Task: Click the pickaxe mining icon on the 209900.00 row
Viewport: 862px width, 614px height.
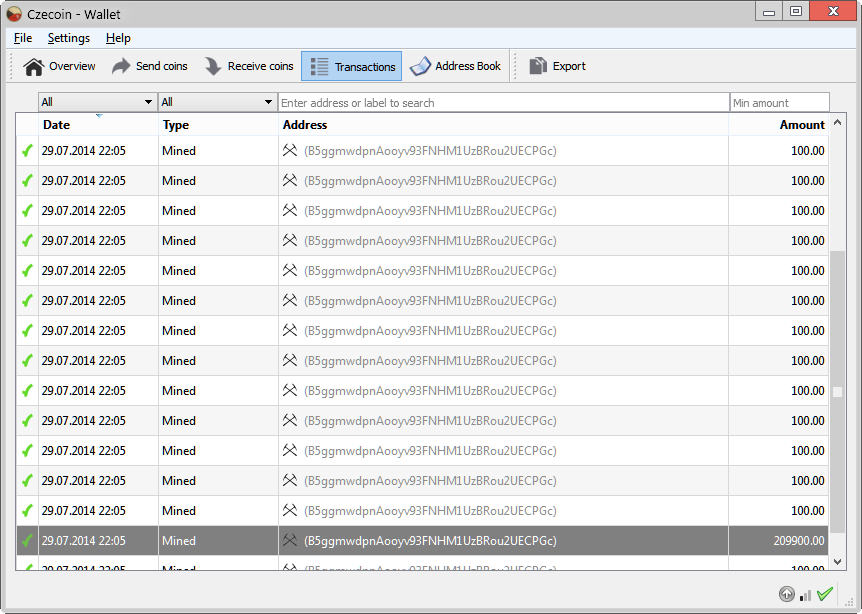Action: point(290,540)
